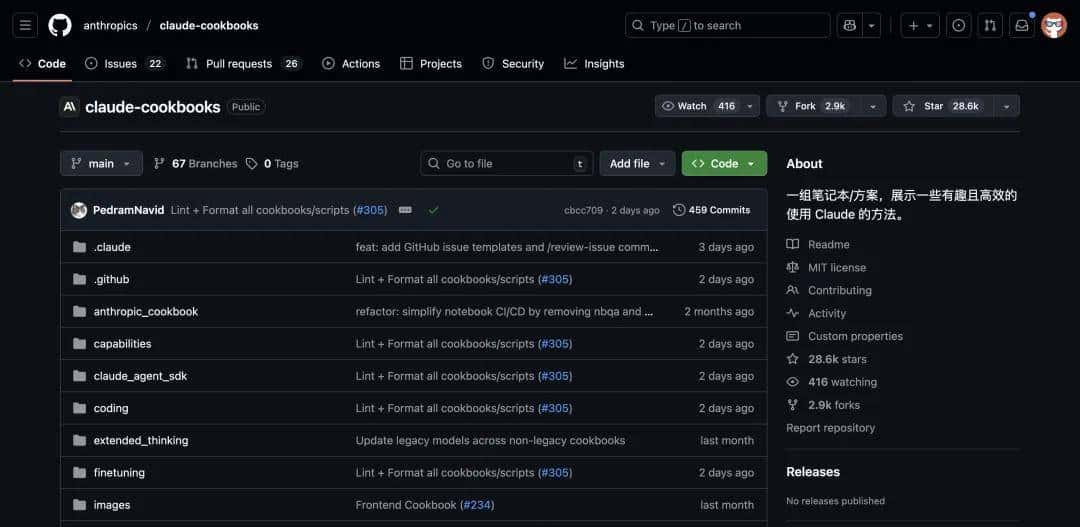Click the Fork button

click(814, 106)
